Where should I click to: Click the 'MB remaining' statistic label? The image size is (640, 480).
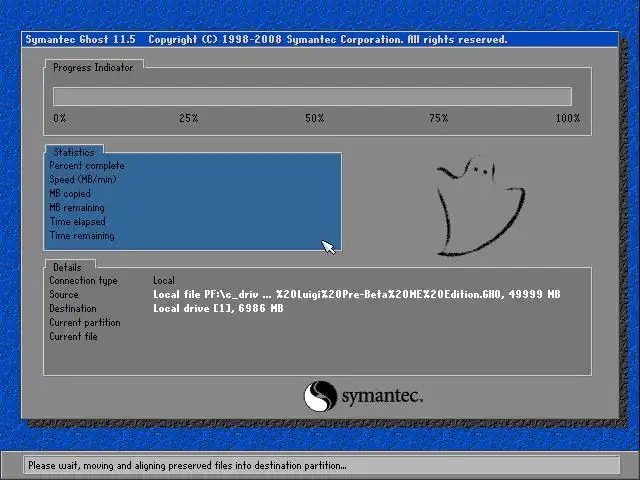pos(77,208)
